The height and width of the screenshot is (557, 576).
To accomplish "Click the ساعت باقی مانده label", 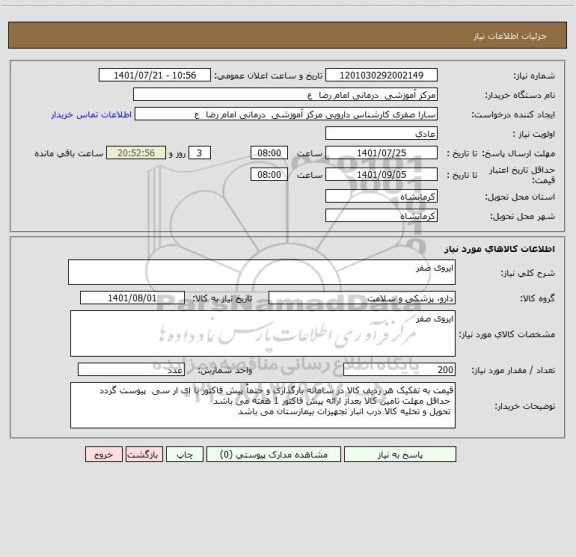I will [x=69, y=153].
